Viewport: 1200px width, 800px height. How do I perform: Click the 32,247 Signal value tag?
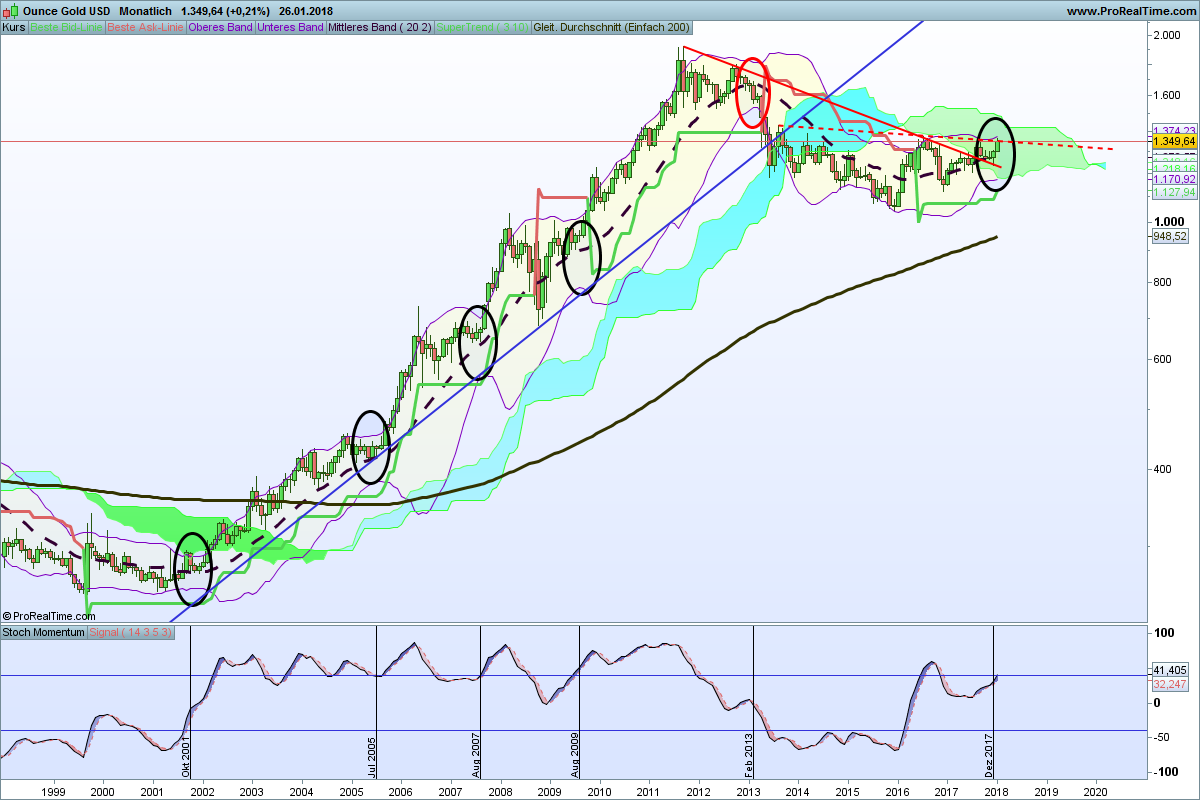click(1172, 684)
